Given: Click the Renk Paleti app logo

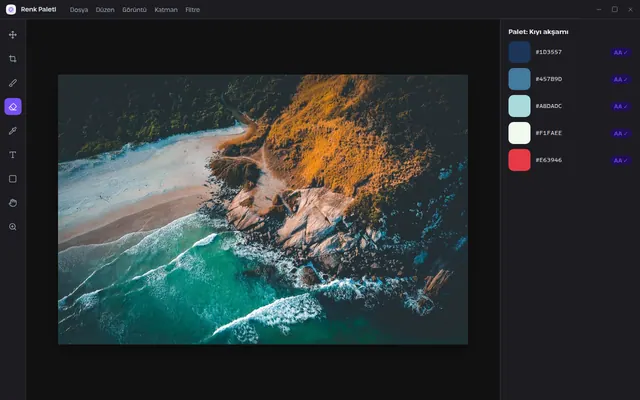Looking at the screenshot, I should tap(11, 9).
